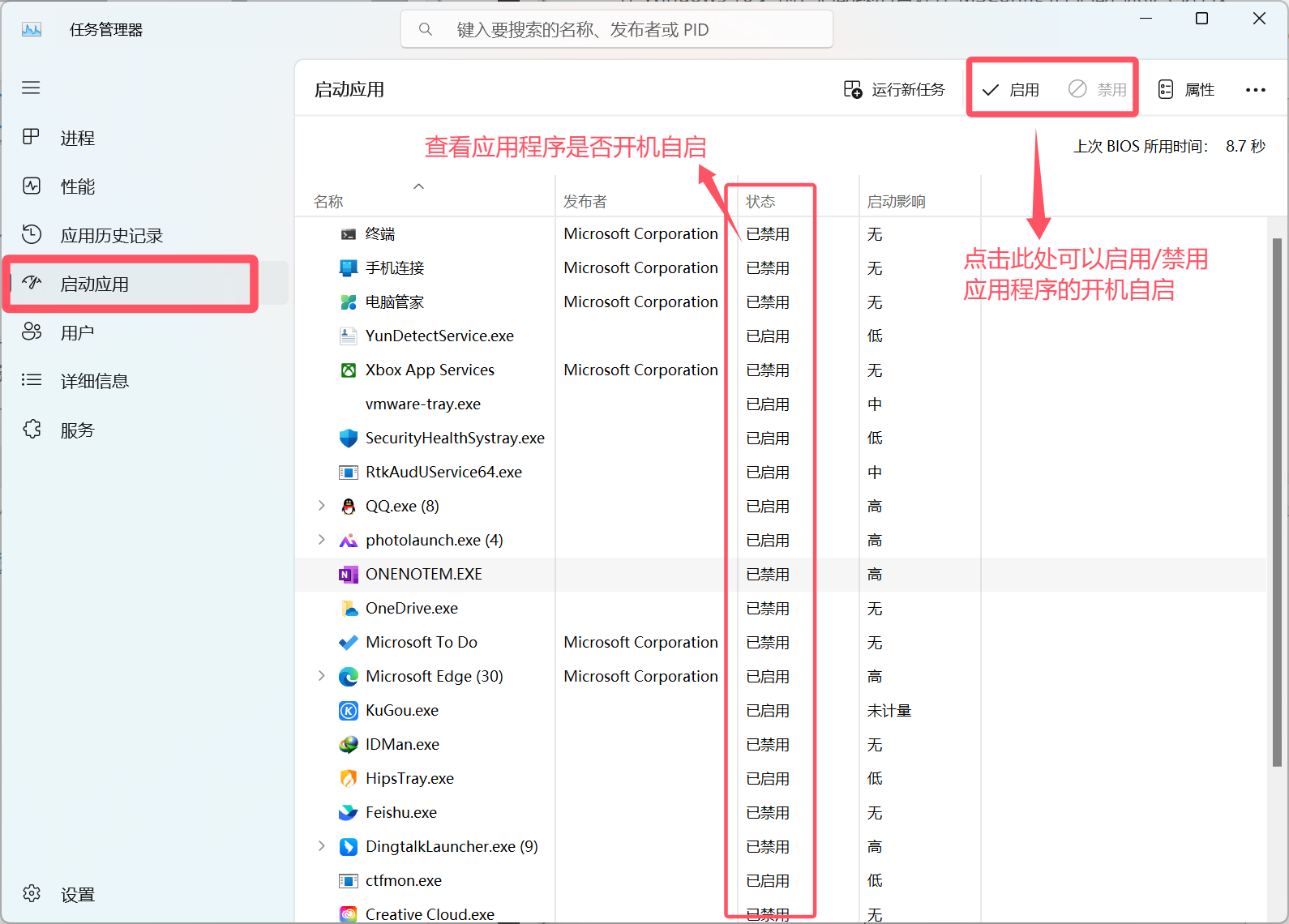The height and width of the screenshot is (924, 1289).
Task: Click 已禁用 status of ONENOTEM.EXE row
Action: coord(768,575)
